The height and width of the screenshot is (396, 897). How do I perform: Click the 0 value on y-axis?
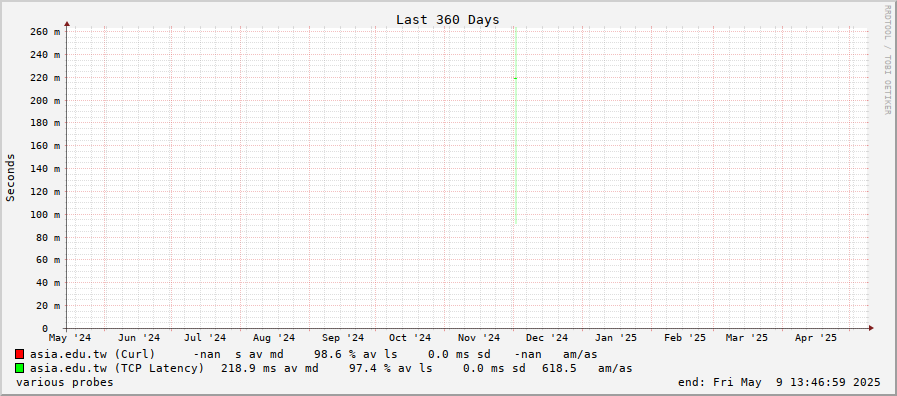[x=45, y=328]
